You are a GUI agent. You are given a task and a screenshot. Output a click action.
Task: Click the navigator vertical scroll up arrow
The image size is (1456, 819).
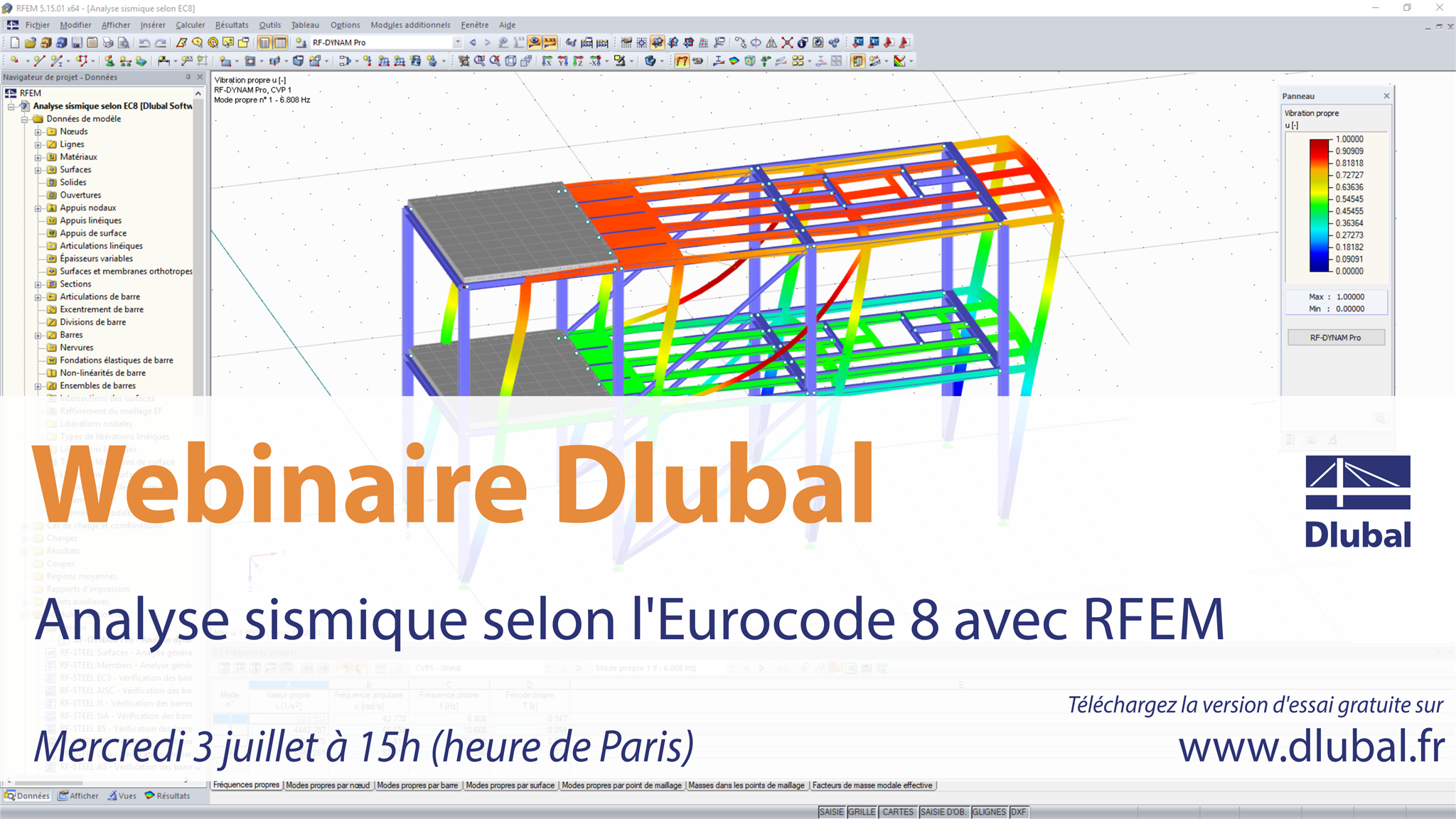[198, 93]
